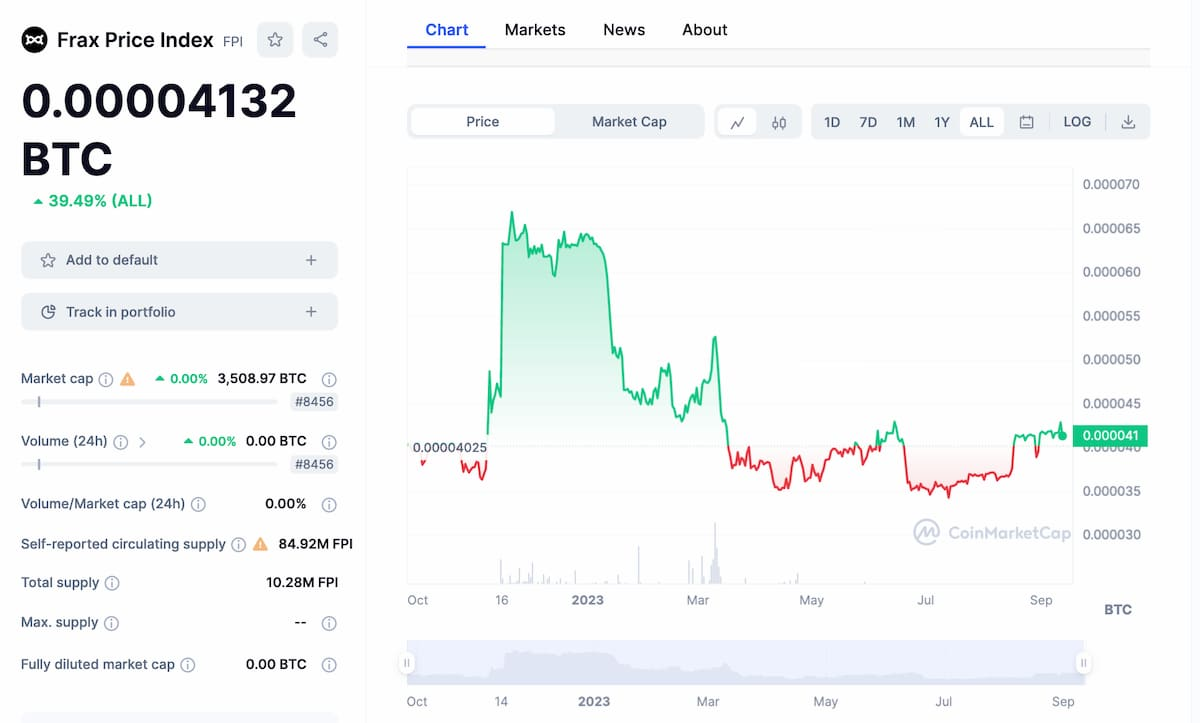
Task: Select the 7D time range
Action: click(x=868, y=122)
